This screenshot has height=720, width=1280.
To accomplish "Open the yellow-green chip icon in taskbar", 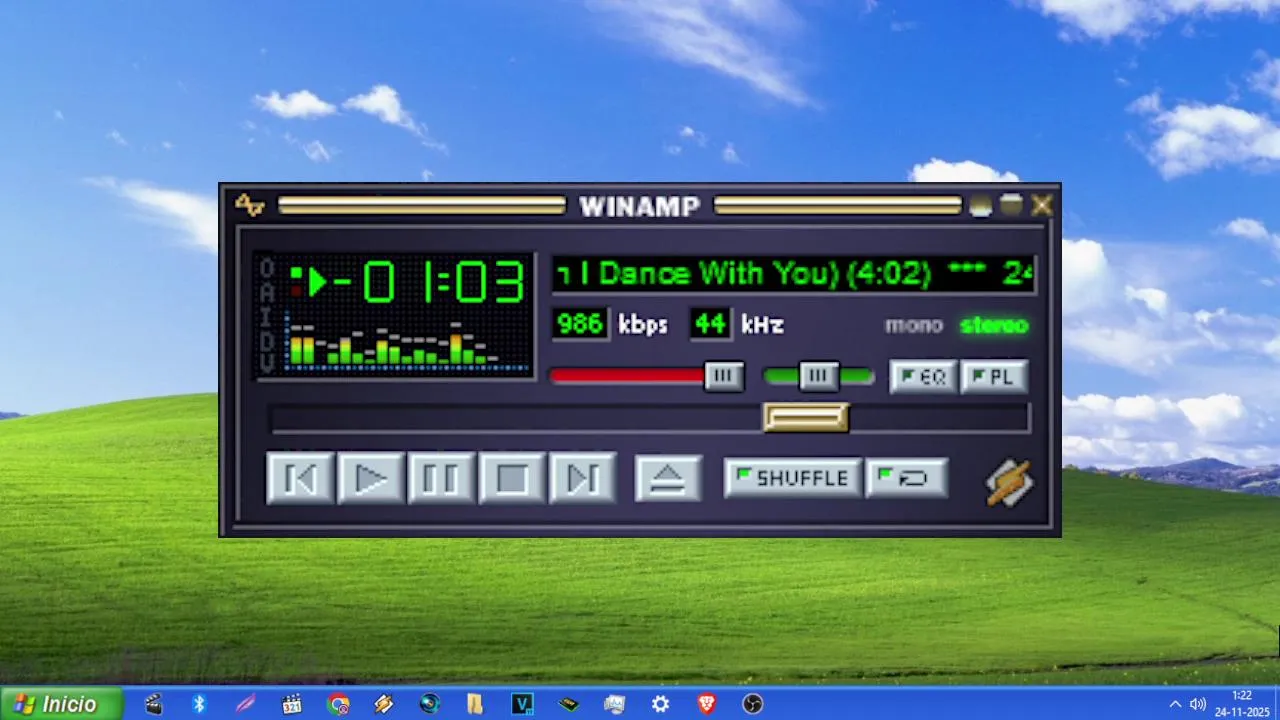I will pyautogui.click(x=568, y=704).
